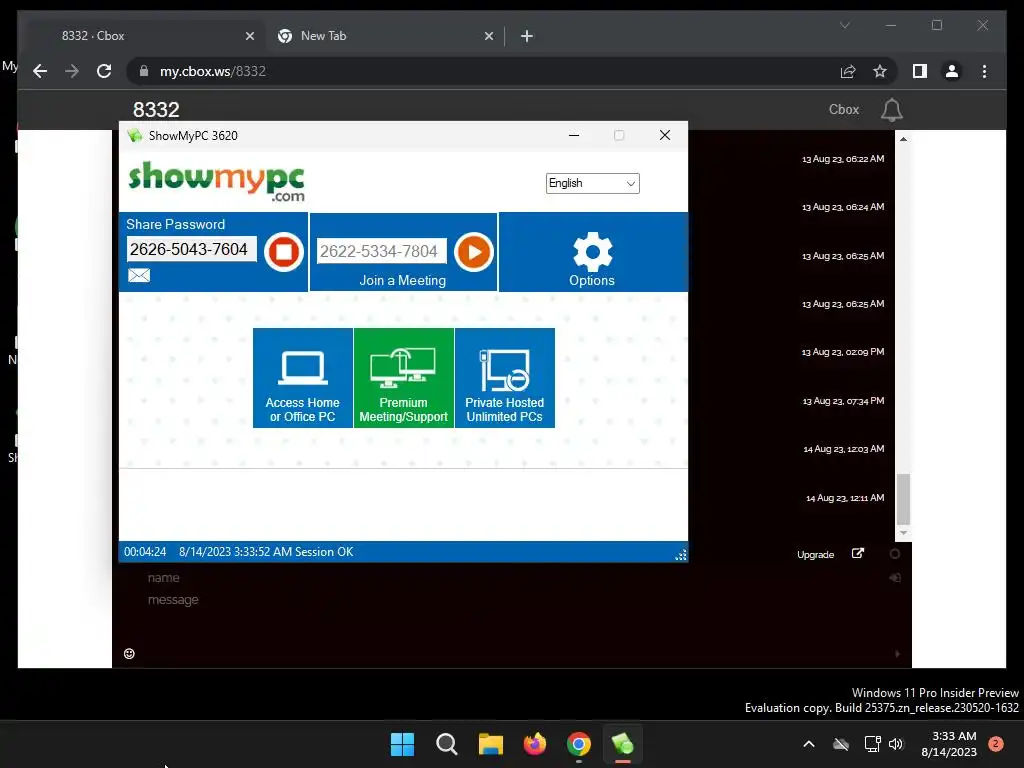Open Chrome three-dot menu

tap(984, 71)
